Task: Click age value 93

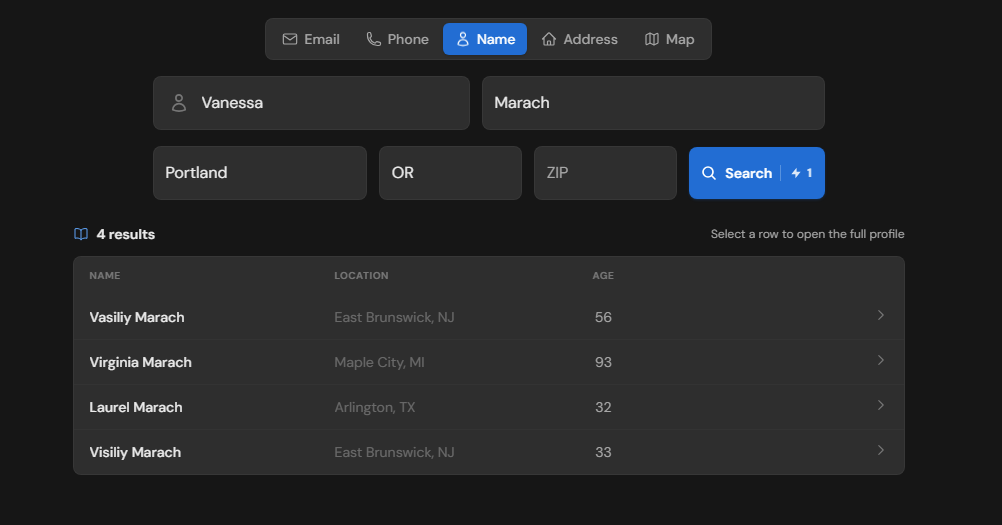Action: (603, 362)
